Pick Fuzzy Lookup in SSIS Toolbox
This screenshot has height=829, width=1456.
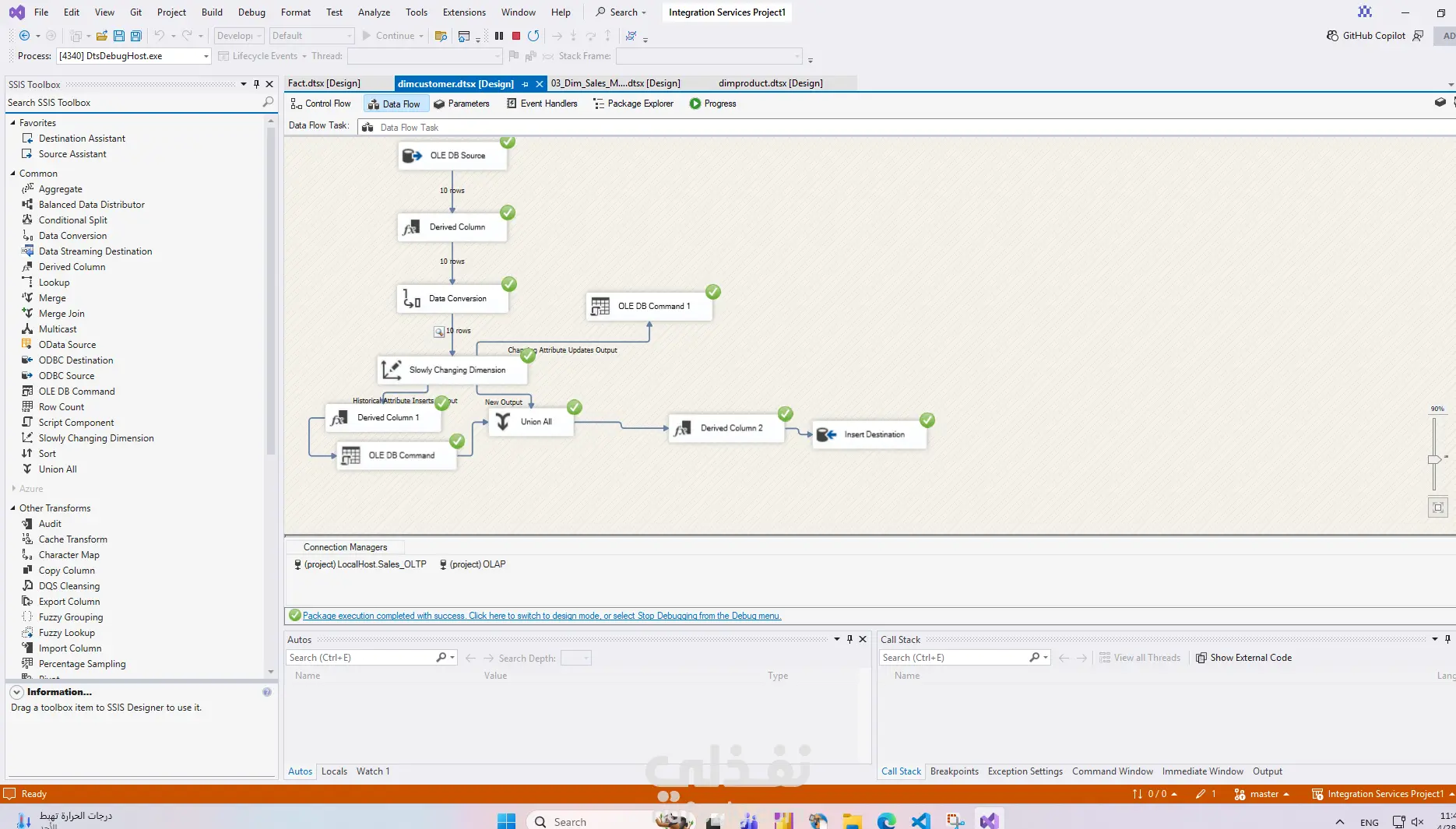pyautogui.click(x=66, y=633)
